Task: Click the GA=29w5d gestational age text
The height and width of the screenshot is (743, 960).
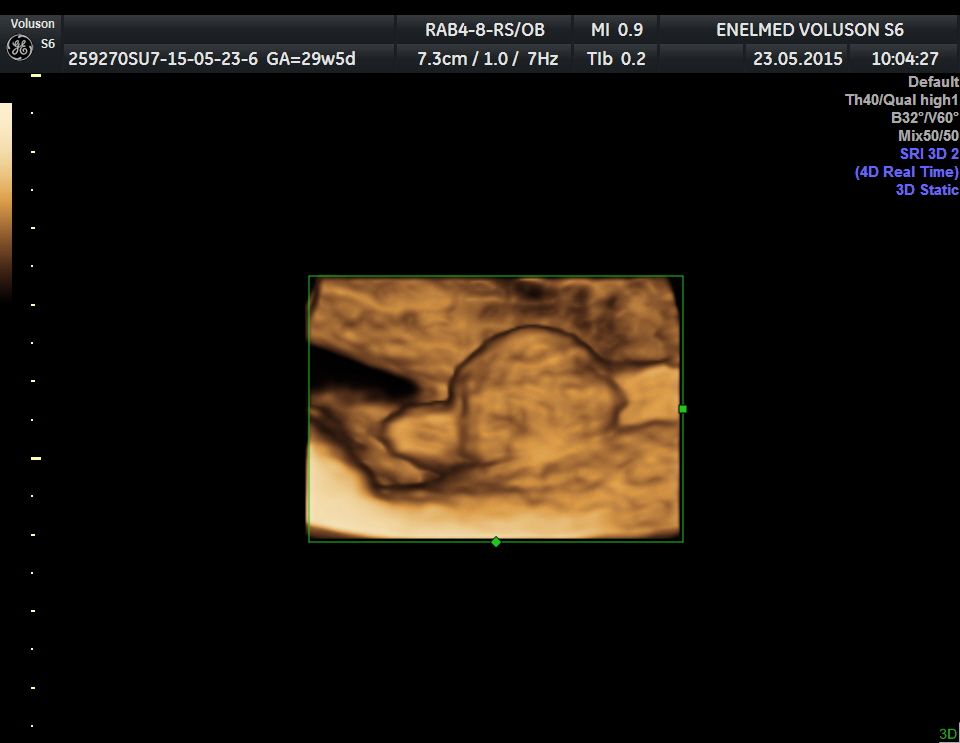Action: [x=311, y=59]
